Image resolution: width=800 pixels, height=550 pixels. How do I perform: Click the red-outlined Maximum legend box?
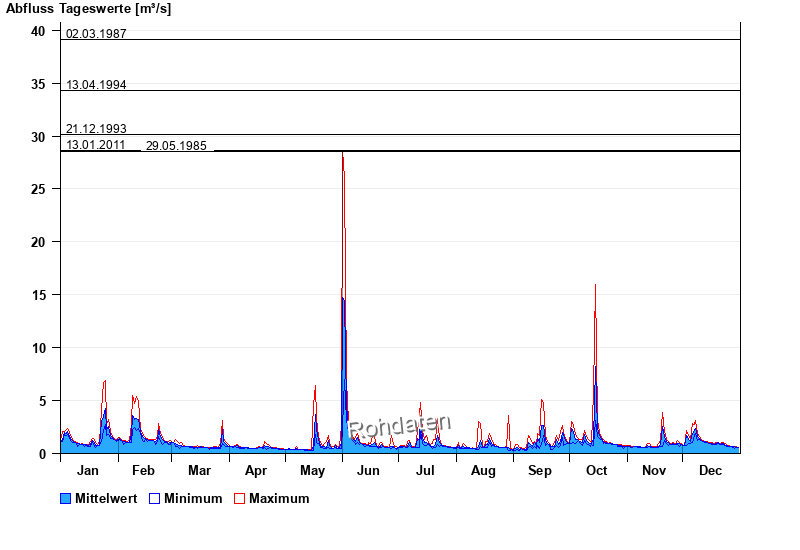[x=239, y=498]
